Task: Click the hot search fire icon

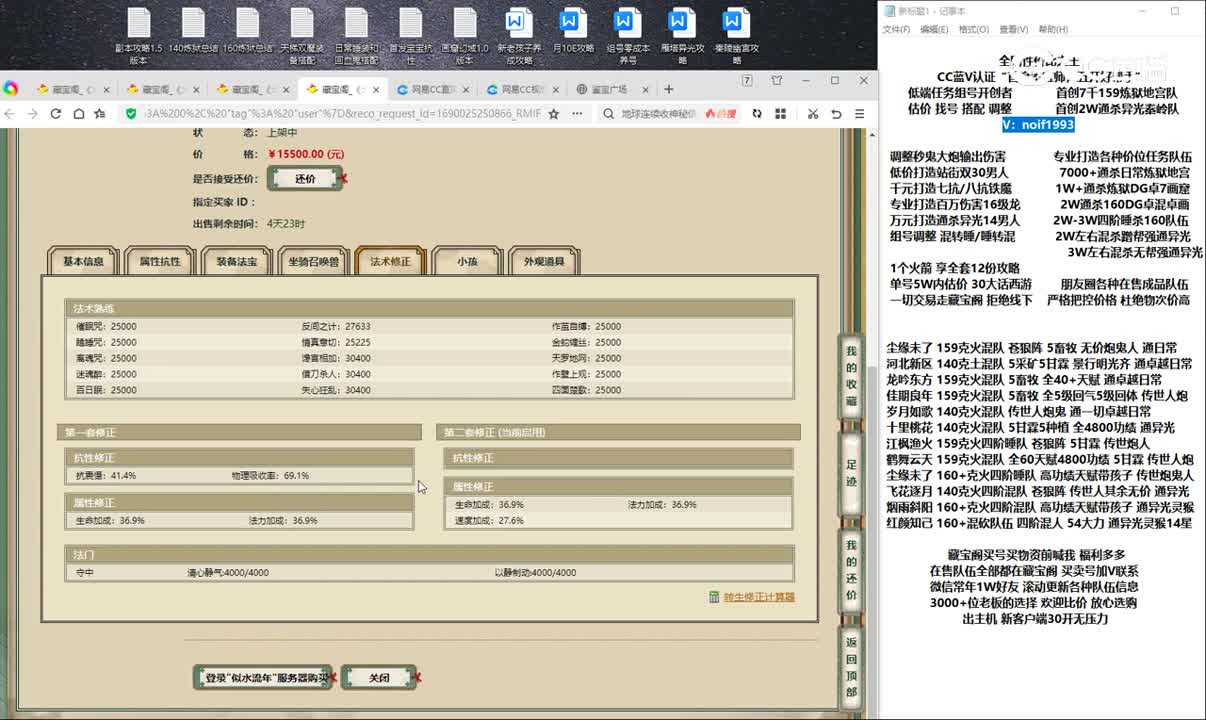Action: (x=711, y=114)
